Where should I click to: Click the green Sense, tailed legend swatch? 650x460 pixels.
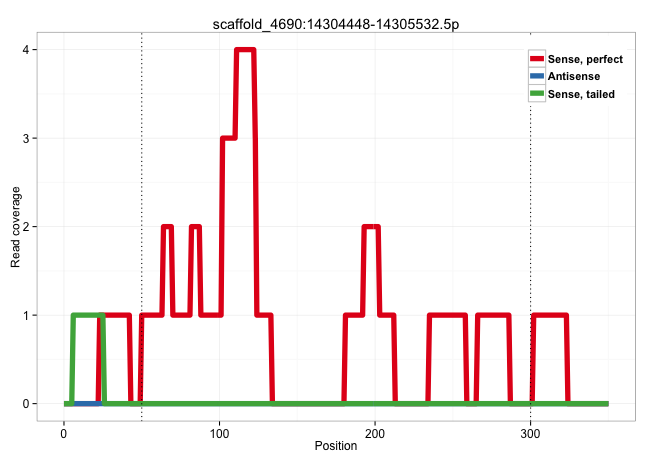537,94
